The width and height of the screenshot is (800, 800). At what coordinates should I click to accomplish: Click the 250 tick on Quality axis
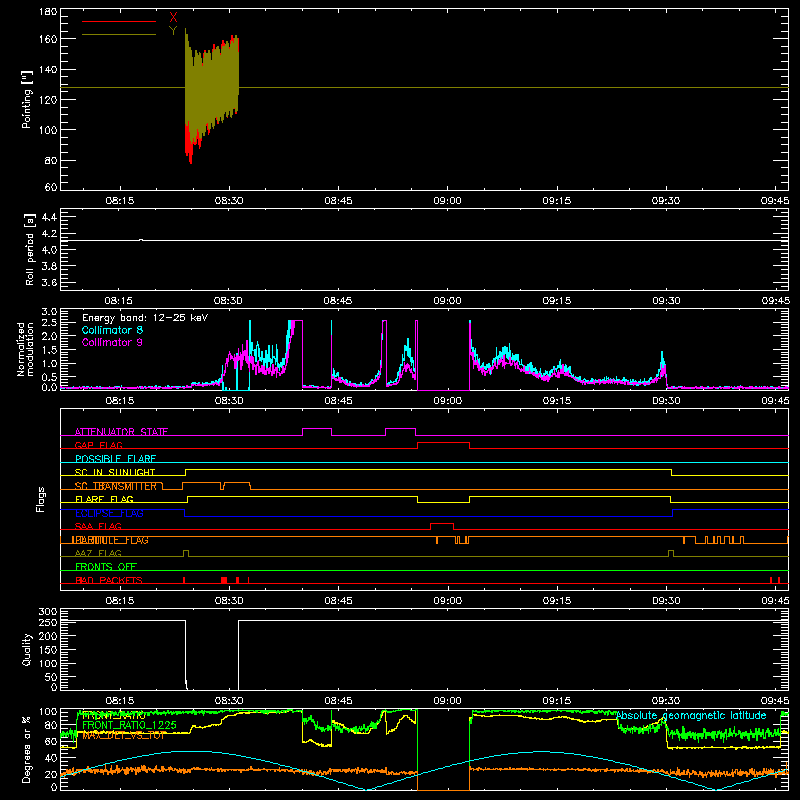point(48,622)
